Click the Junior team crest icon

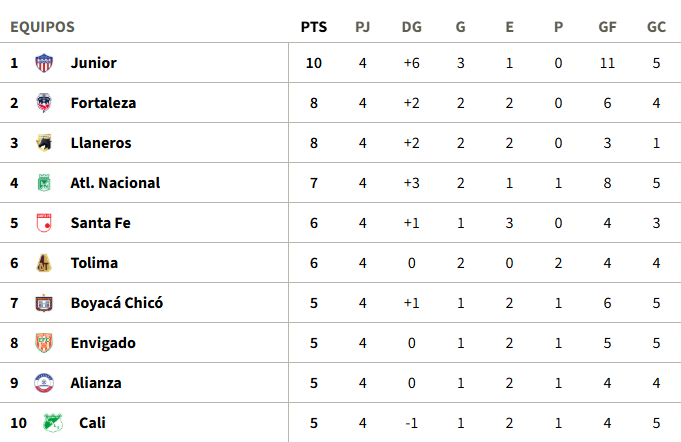point(44,63)
